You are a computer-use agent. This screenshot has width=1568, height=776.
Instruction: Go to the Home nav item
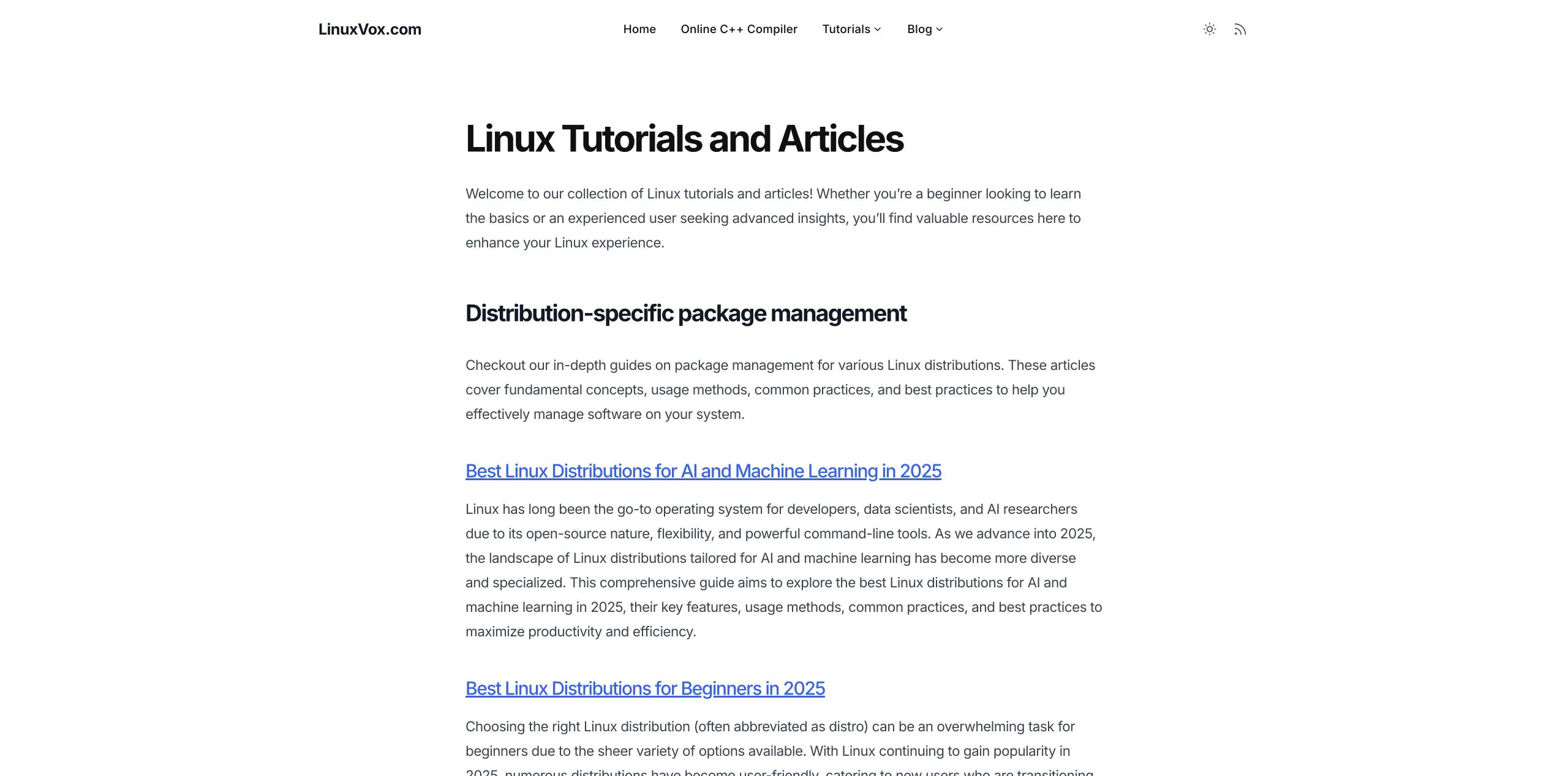coord(639,29)
